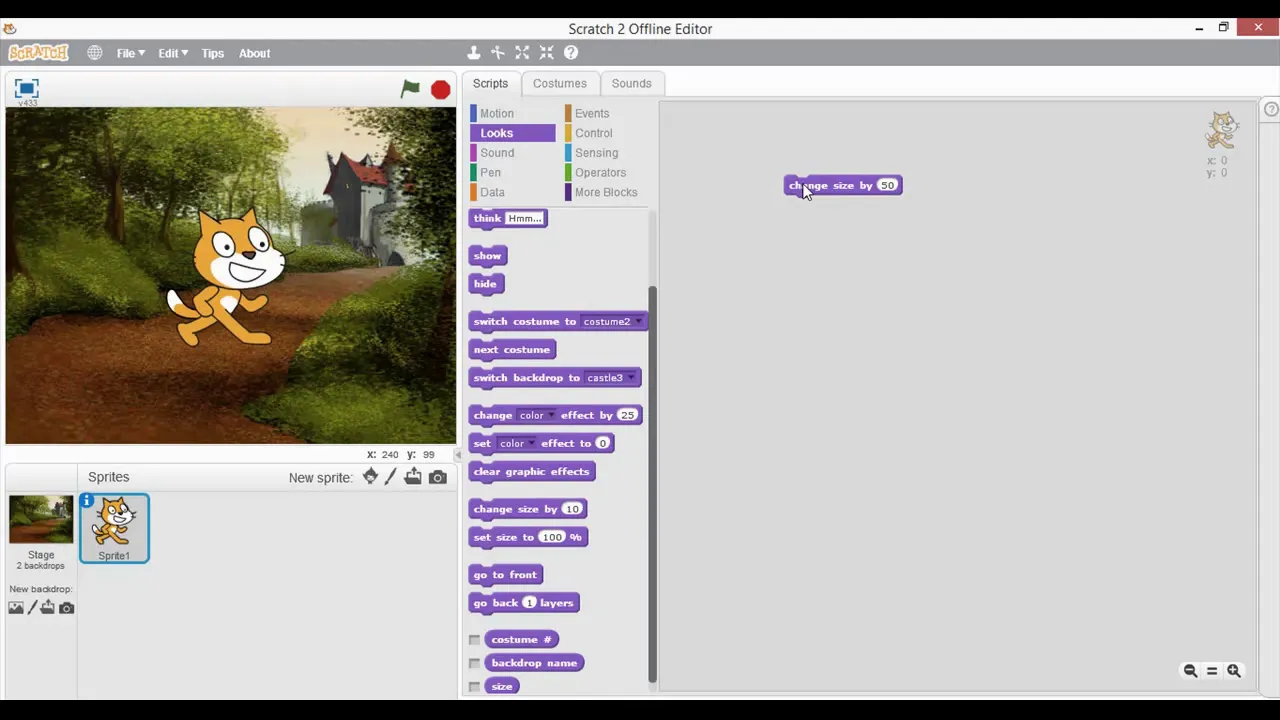Zoom in the scripts area

click(x=1234, y=671)
